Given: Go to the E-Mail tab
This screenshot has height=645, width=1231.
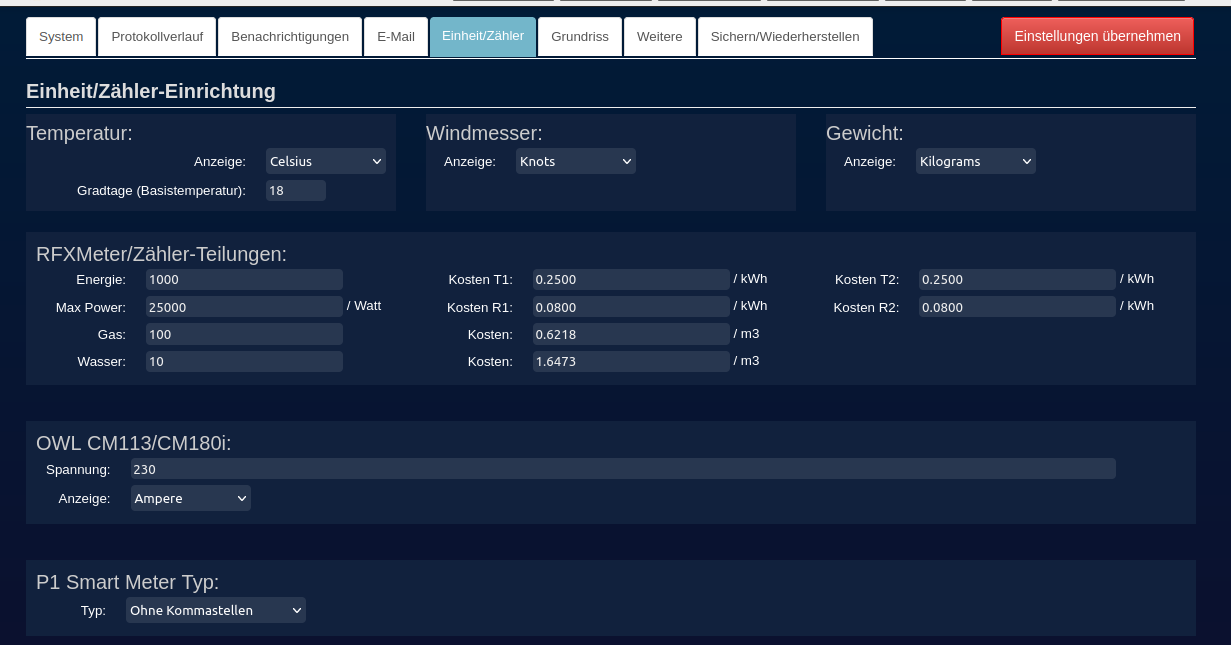Looking at the screenshot, I should [x=396, y=37].
